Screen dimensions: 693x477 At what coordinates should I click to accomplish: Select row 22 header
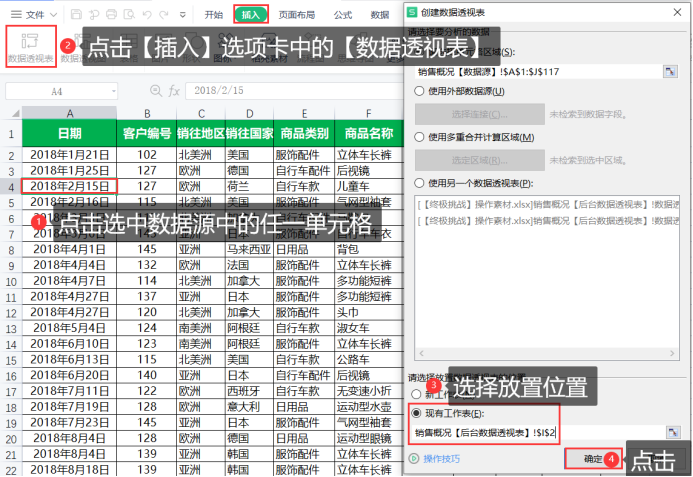pyautogui.click(x=11, y=470)
